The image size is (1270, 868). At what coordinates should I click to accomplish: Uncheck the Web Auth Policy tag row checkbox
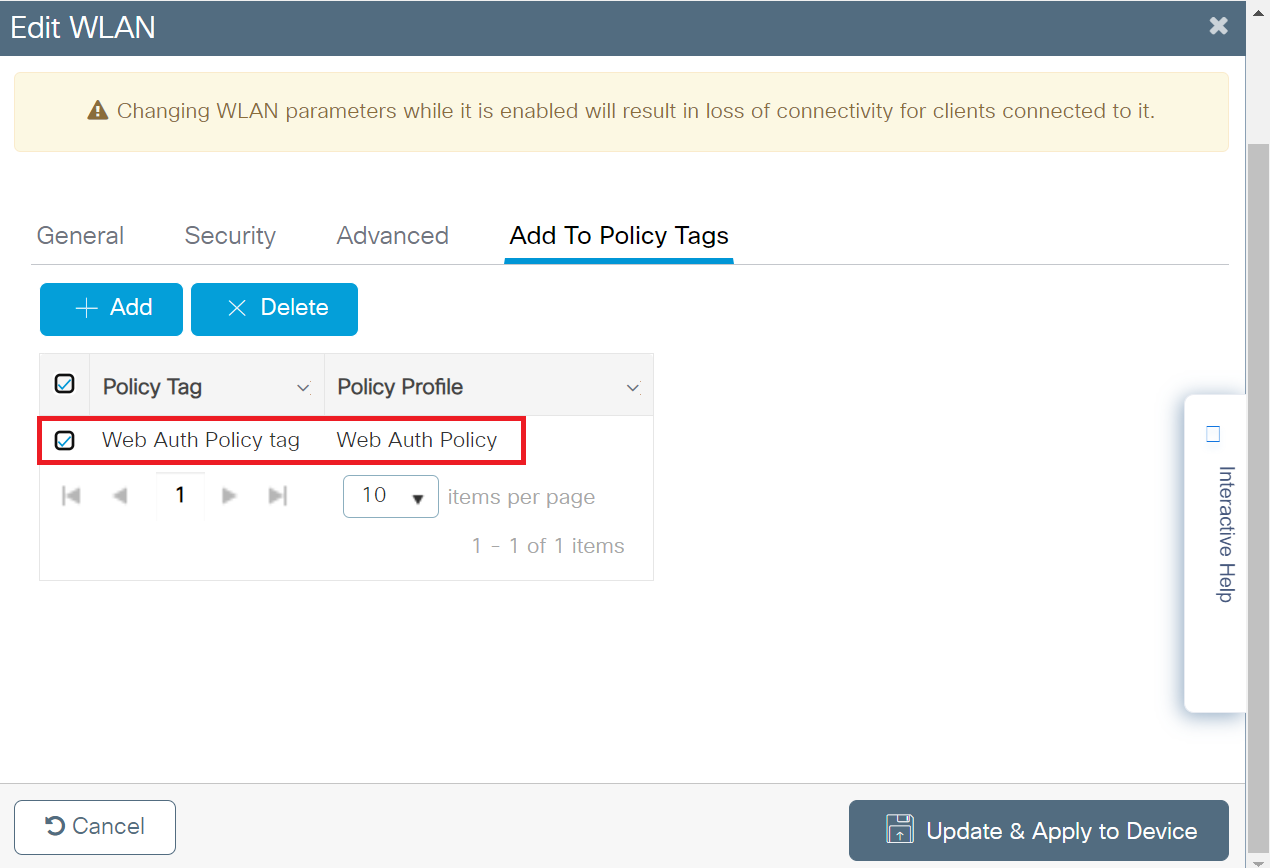click(x=64, y=440)
